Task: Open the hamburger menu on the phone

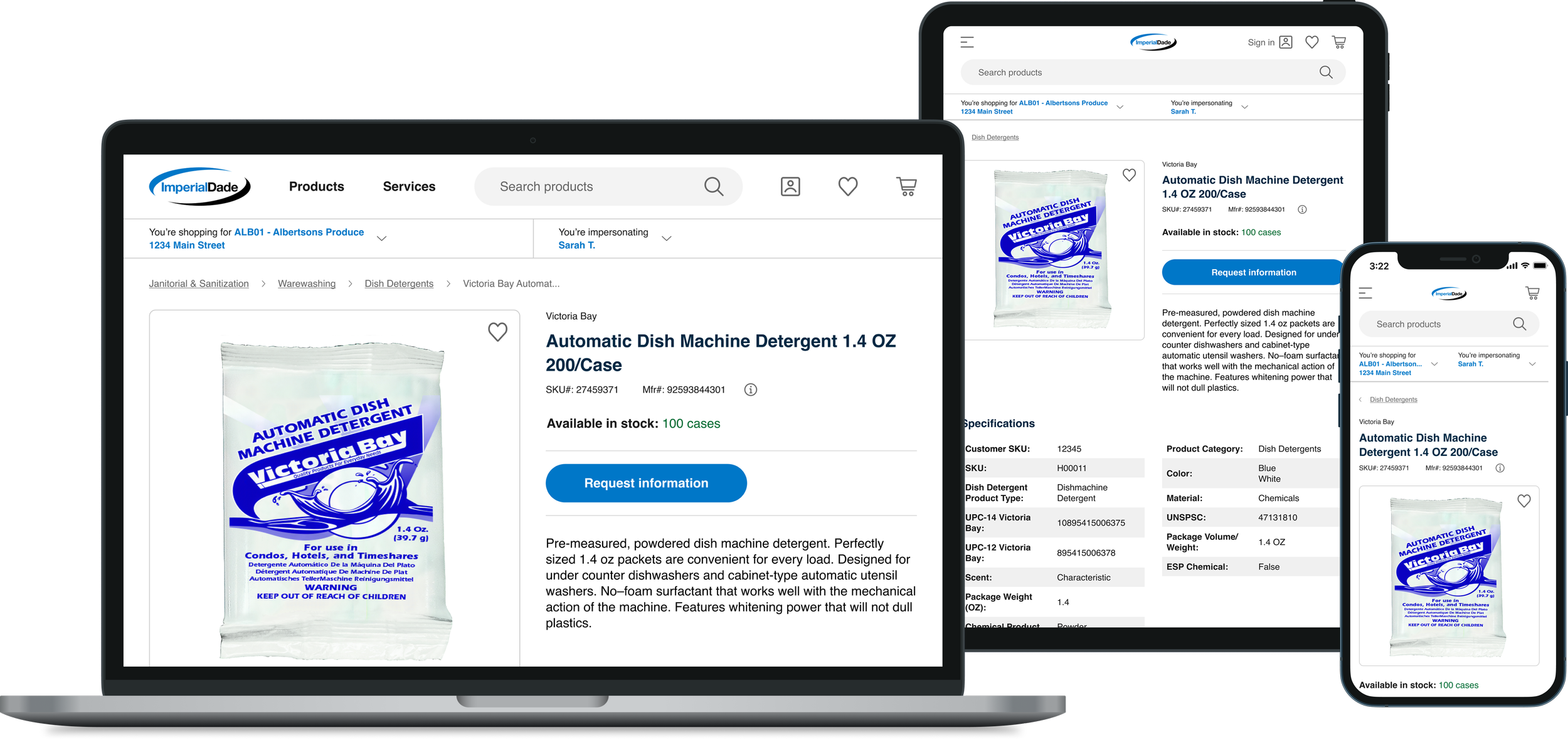Action: (x=1365, y=293)
